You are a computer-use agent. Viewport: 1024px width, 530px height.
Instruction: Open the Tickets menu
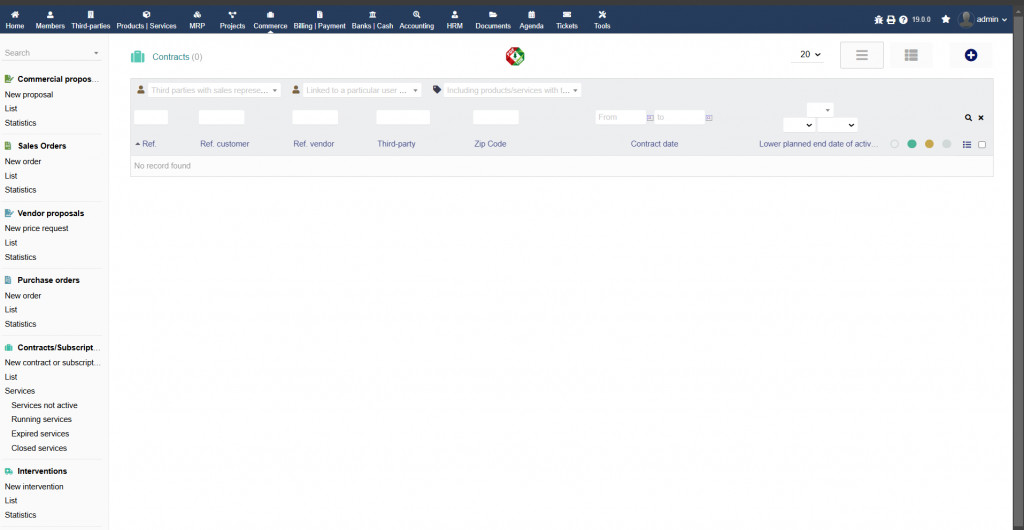(x=567, y=19)
